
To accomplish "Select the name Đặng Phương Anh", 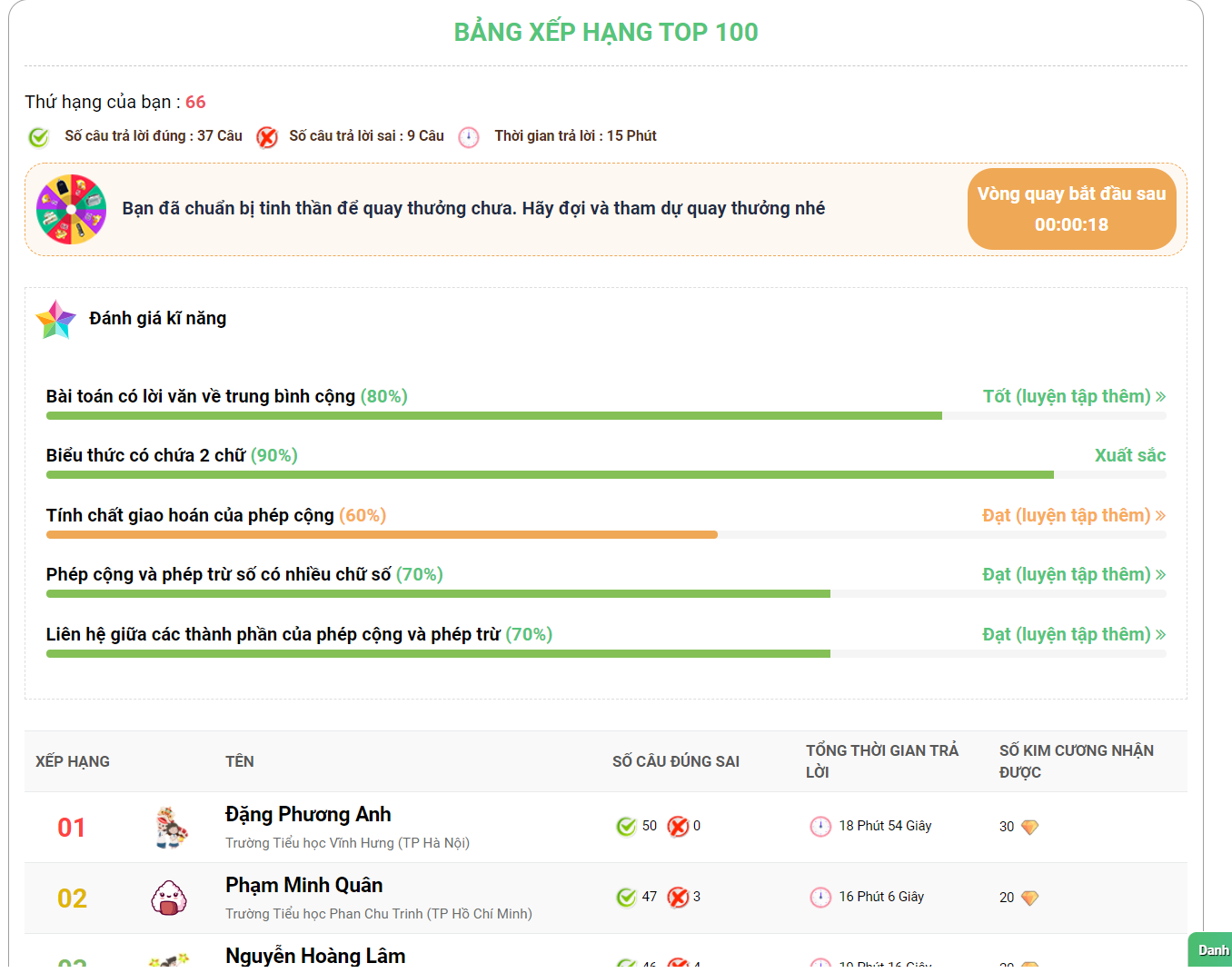I will [308, 815].
